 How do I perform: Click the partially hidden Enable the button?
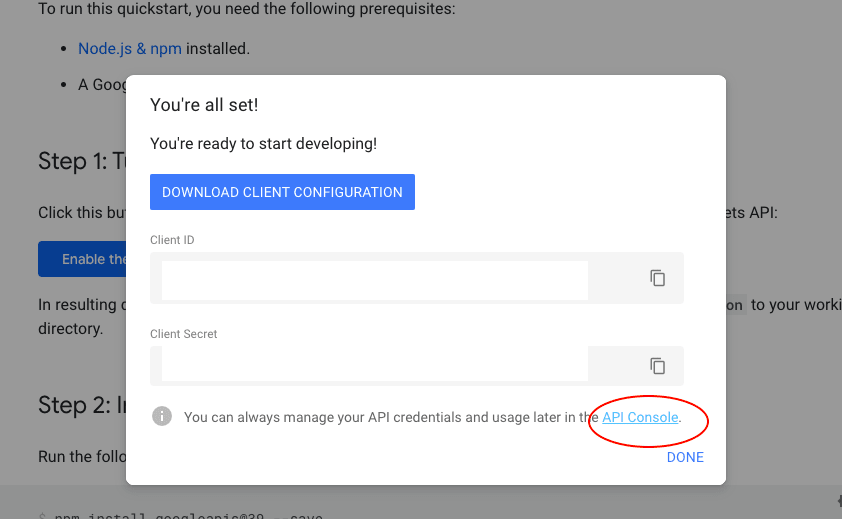[x=82, y=259]
